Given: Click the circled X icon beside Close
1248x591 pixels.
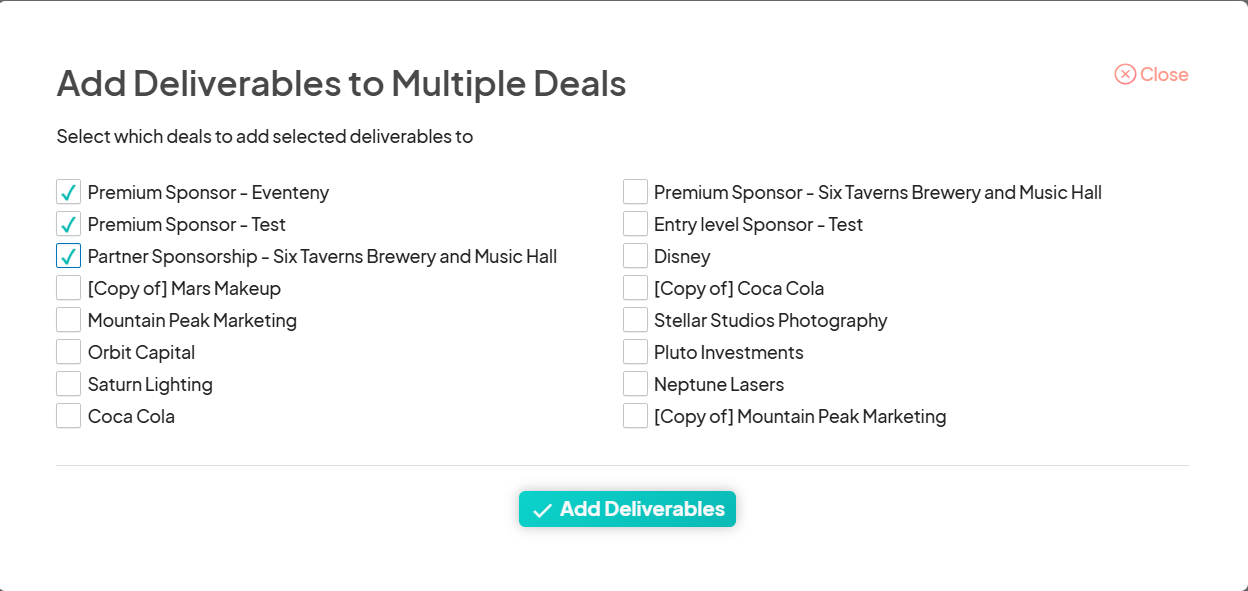Looking at the screenshot, I should click(x=1125, y=75).
